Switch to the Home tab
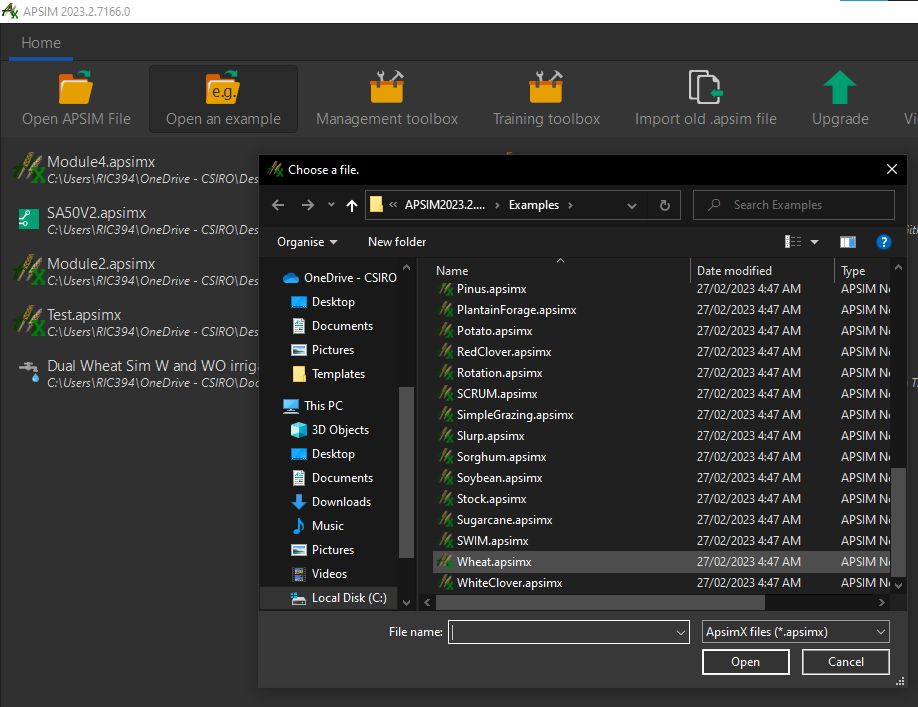 [x=41, y=43]
